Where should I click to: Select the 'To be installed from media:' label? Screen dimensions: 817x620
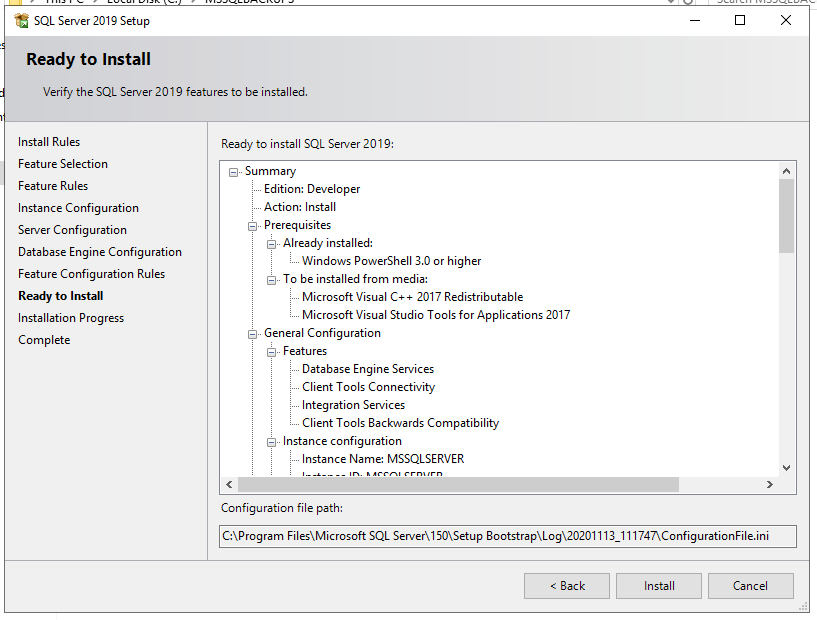(355, 279)
